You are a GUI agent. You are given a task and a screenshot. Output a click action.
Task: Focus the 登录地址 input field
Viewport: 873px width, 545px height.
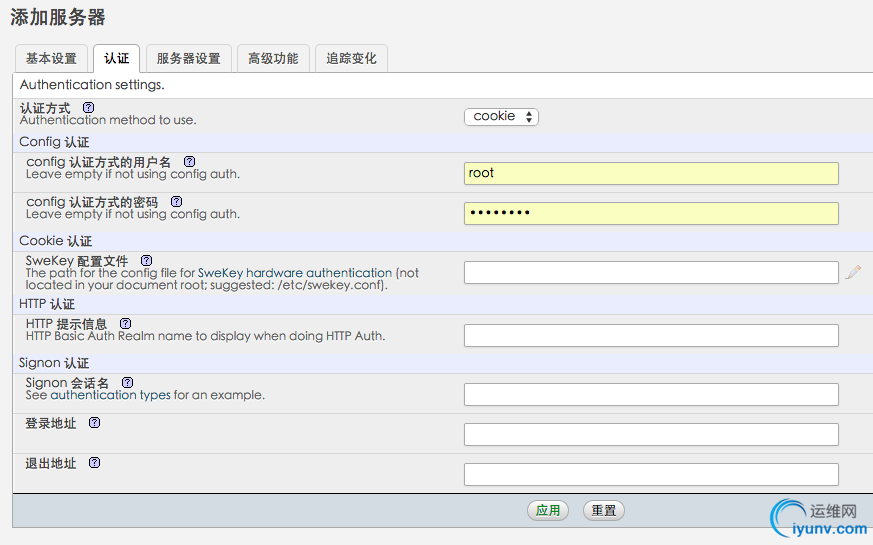click(651, 435)
